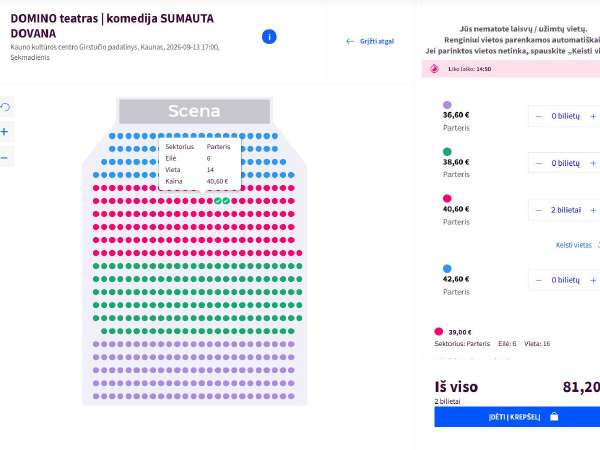Viewport: 600px width, 450px height.
Task: Click the purple 36,60 € price swatch
Action: (x=447, y=105)
